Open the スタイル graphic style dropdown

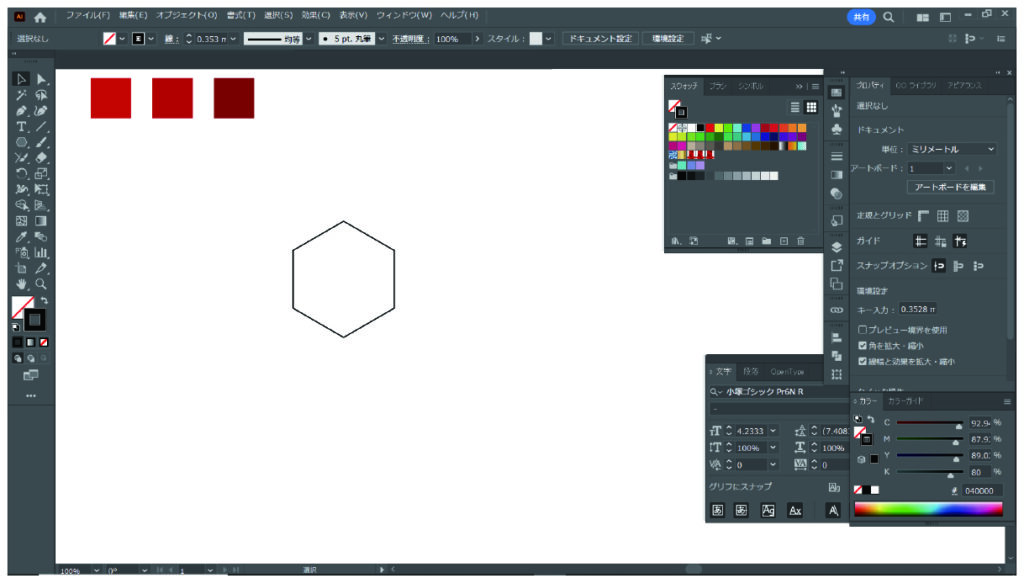(549, 39)
